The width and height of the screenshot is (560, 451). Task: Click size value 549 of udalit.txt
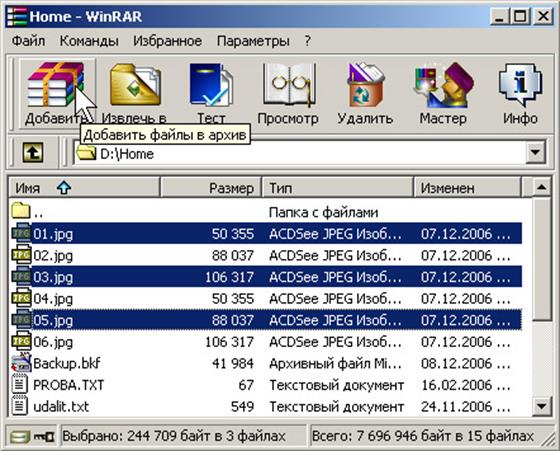click(x=242, y=407)
